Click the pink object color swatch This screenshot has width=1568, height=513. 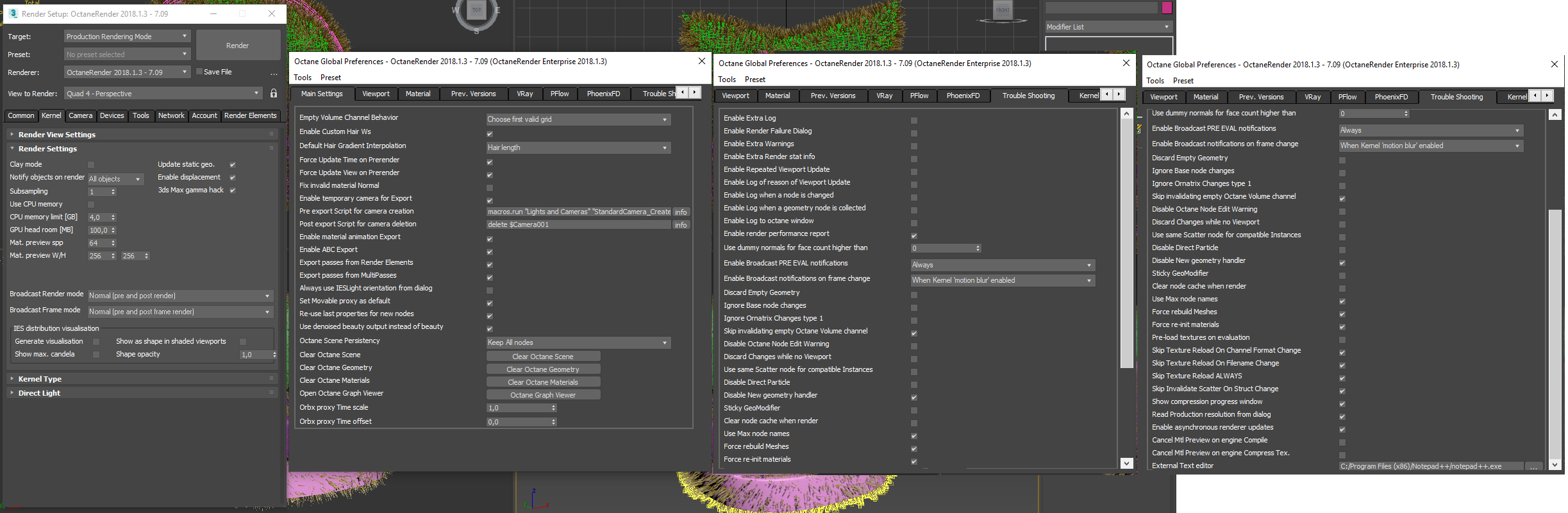point(1167,8)
